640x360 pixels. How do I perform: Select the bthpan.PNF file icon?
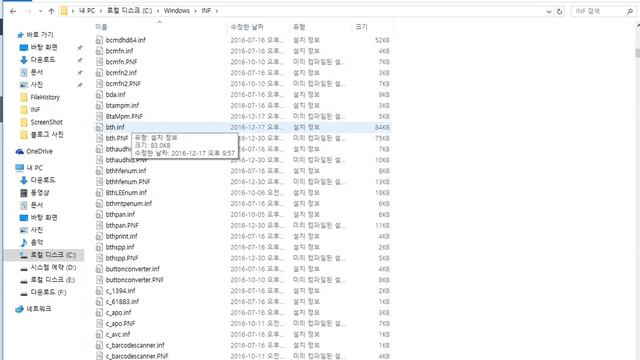tap(99, 225)
